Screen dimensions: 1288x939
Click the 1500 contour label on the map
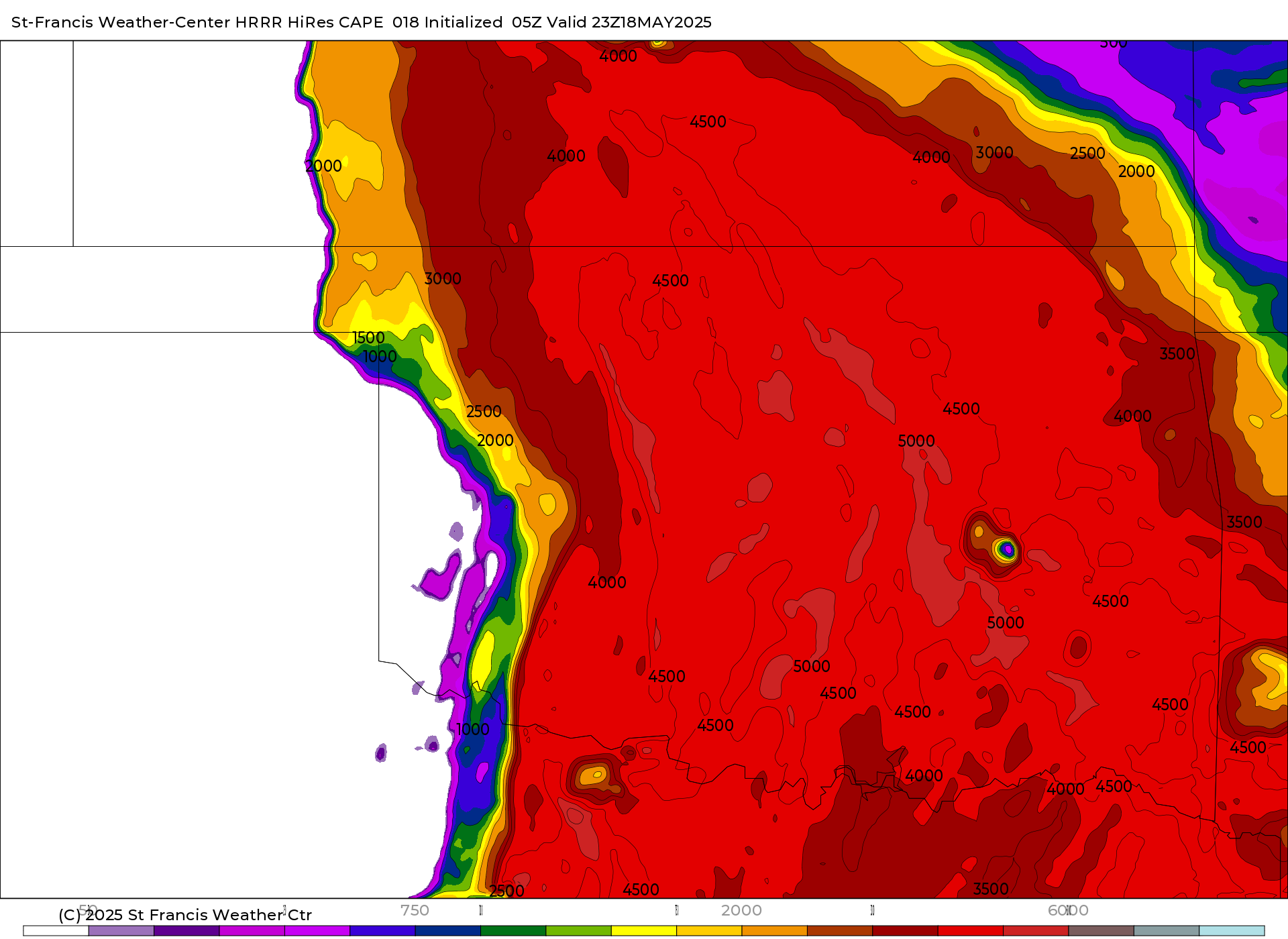[x=368, y=338]
